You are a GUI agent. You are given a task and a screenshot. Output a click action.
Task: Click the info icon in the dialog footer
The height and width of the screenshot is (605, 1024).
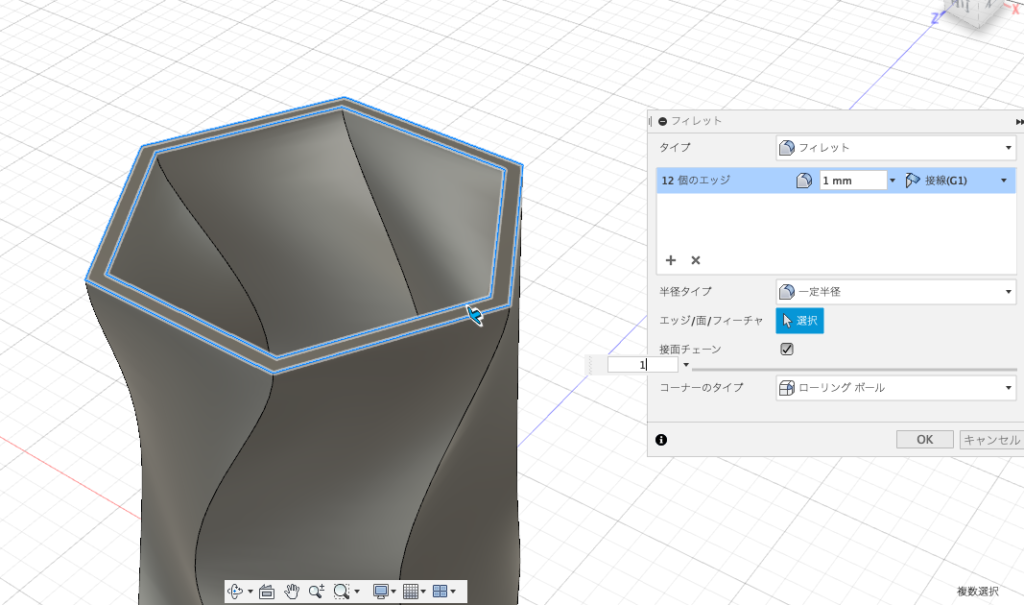(x=661, y=440)
